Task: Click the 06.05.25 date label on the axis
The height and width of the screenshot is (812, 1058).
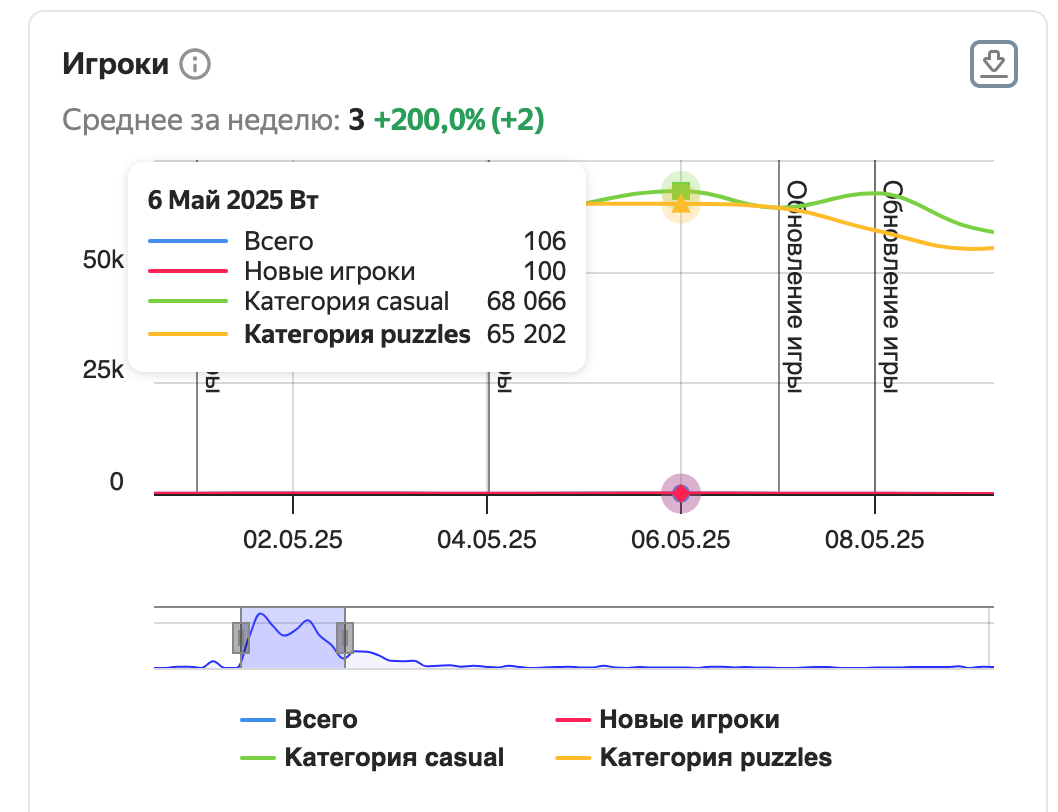Action: pos(681,540)
